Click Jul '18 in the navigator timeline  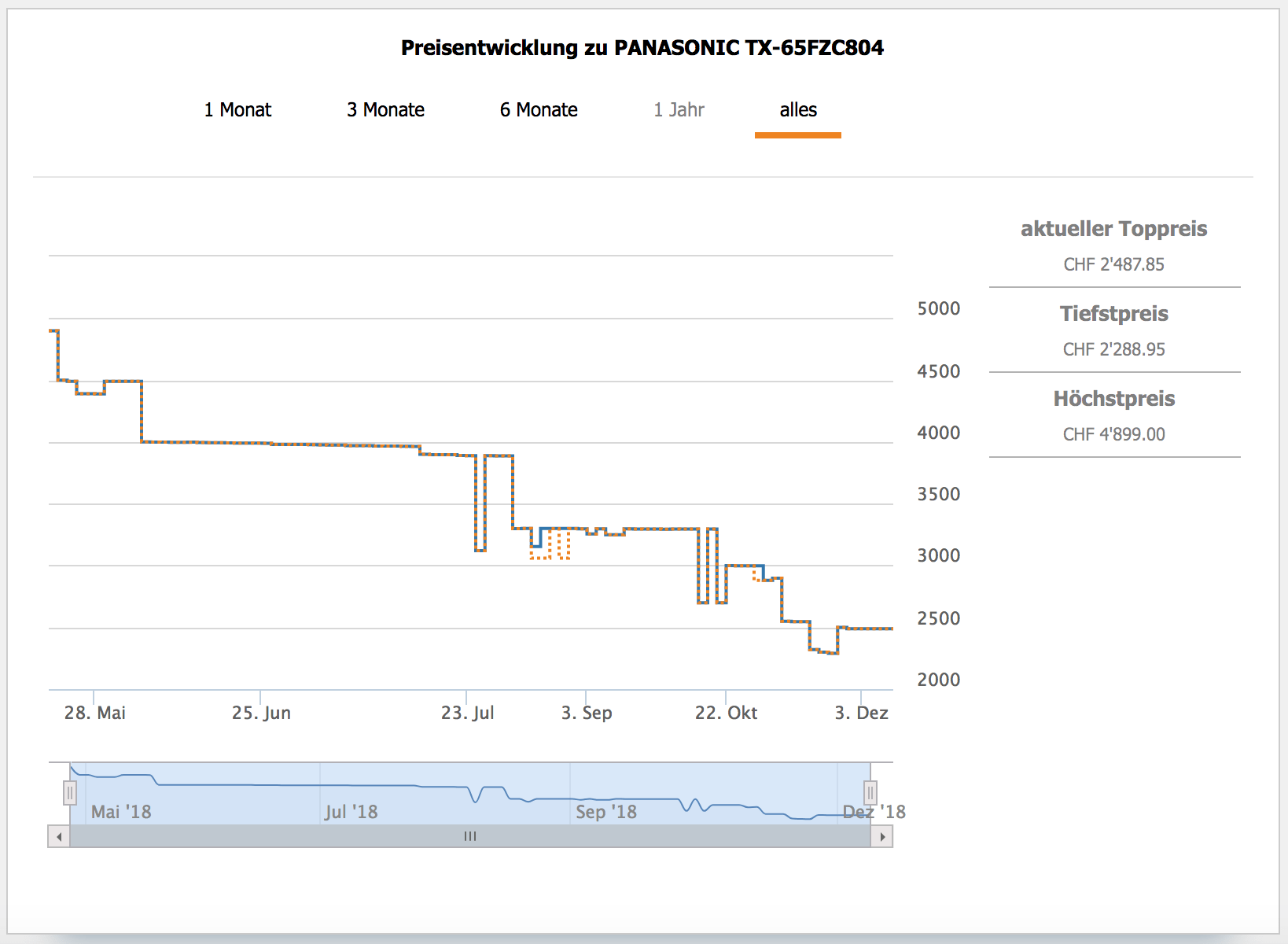coord(351,812)
